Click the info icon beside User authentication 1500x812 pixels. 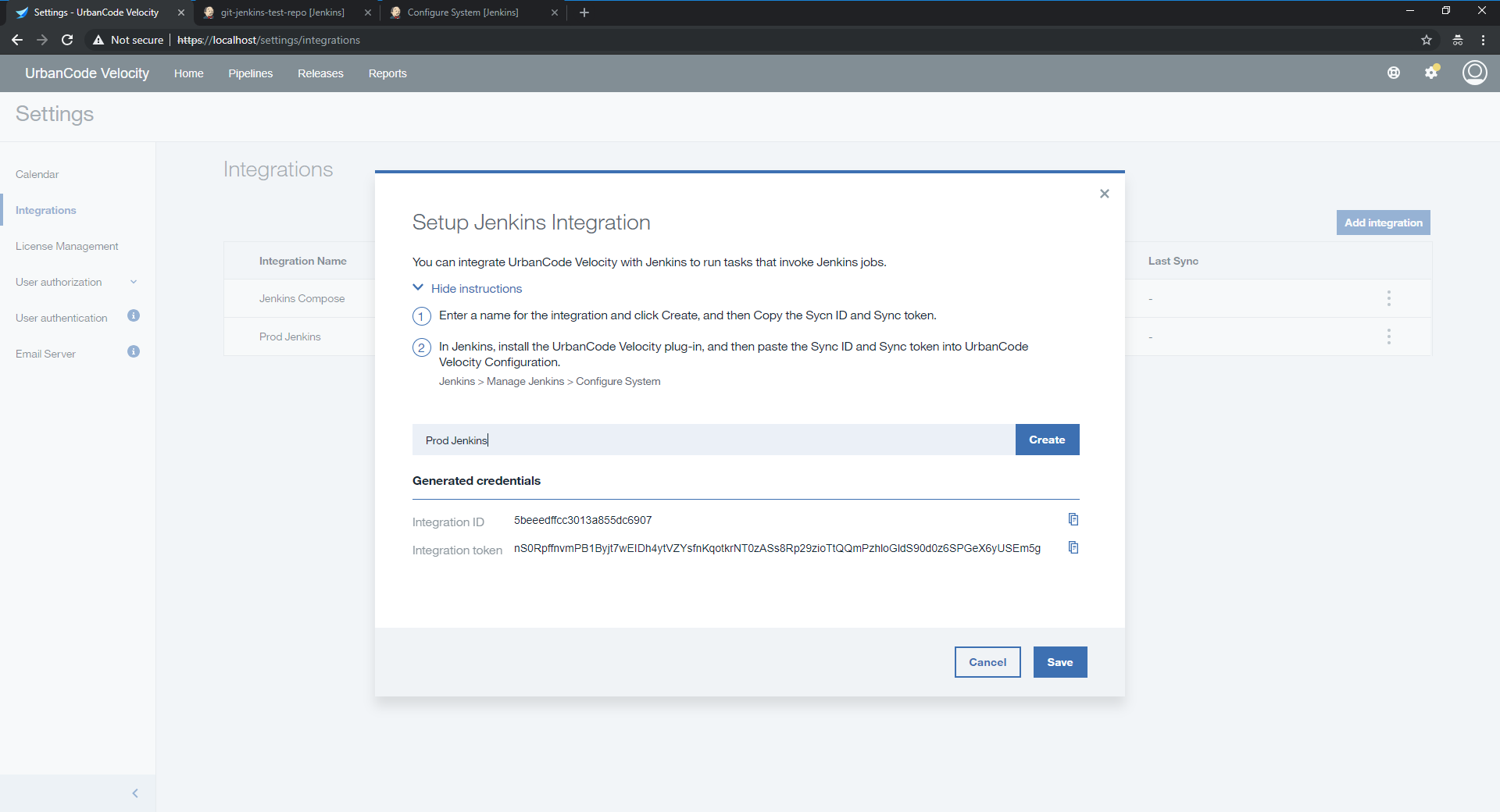(134, 316)
